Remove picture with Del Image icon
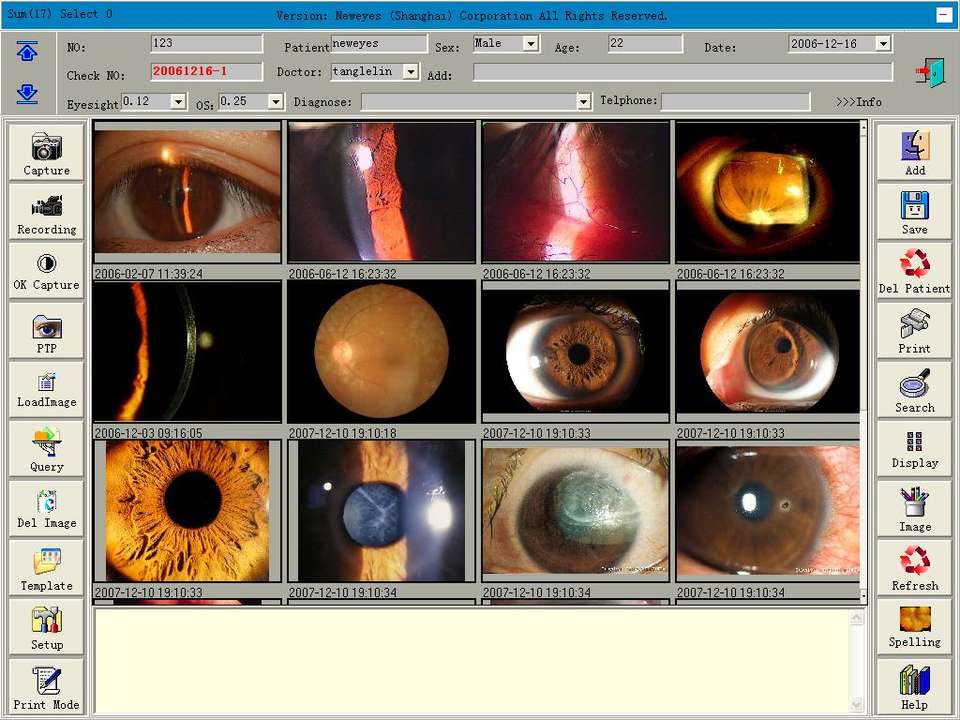The height and width of the screenshot is (720, 960). pos(47,502)
